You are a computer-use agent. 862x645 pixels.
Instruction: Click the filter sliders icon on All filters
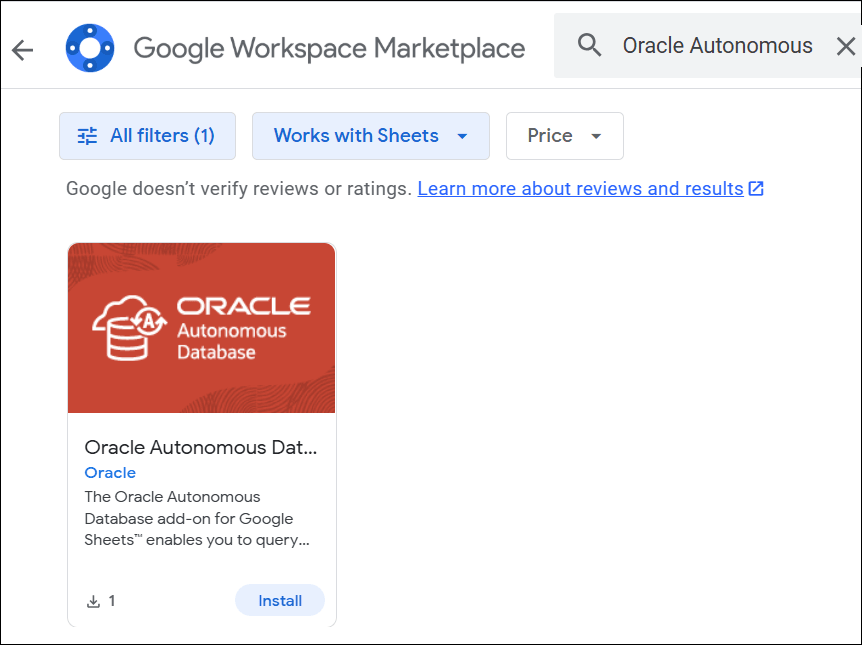click(86, 136)
